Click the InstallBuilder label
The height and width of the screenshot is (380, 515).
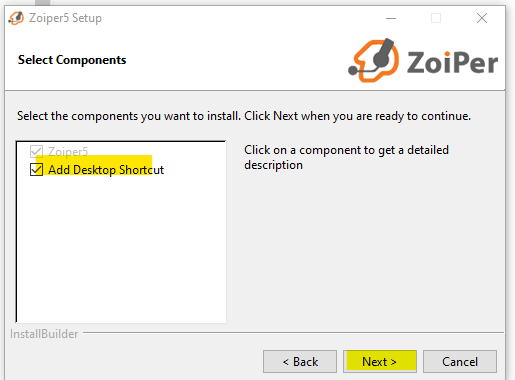[44, 334]
